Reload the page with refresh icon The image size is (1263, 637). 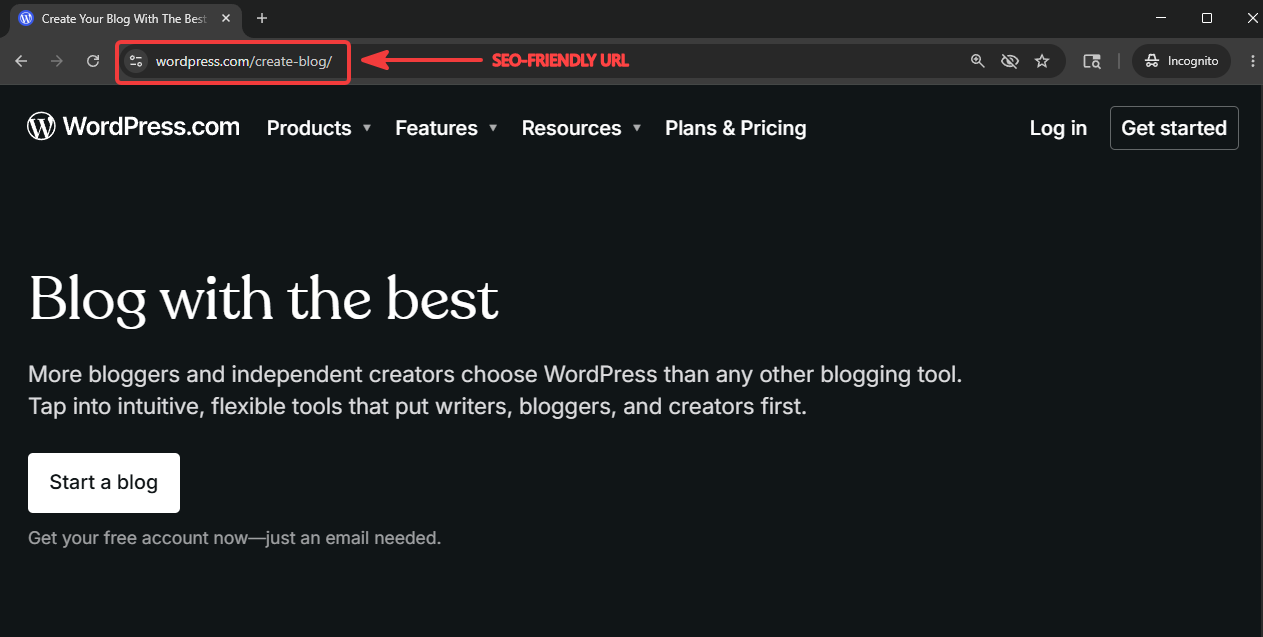(93, 61)
